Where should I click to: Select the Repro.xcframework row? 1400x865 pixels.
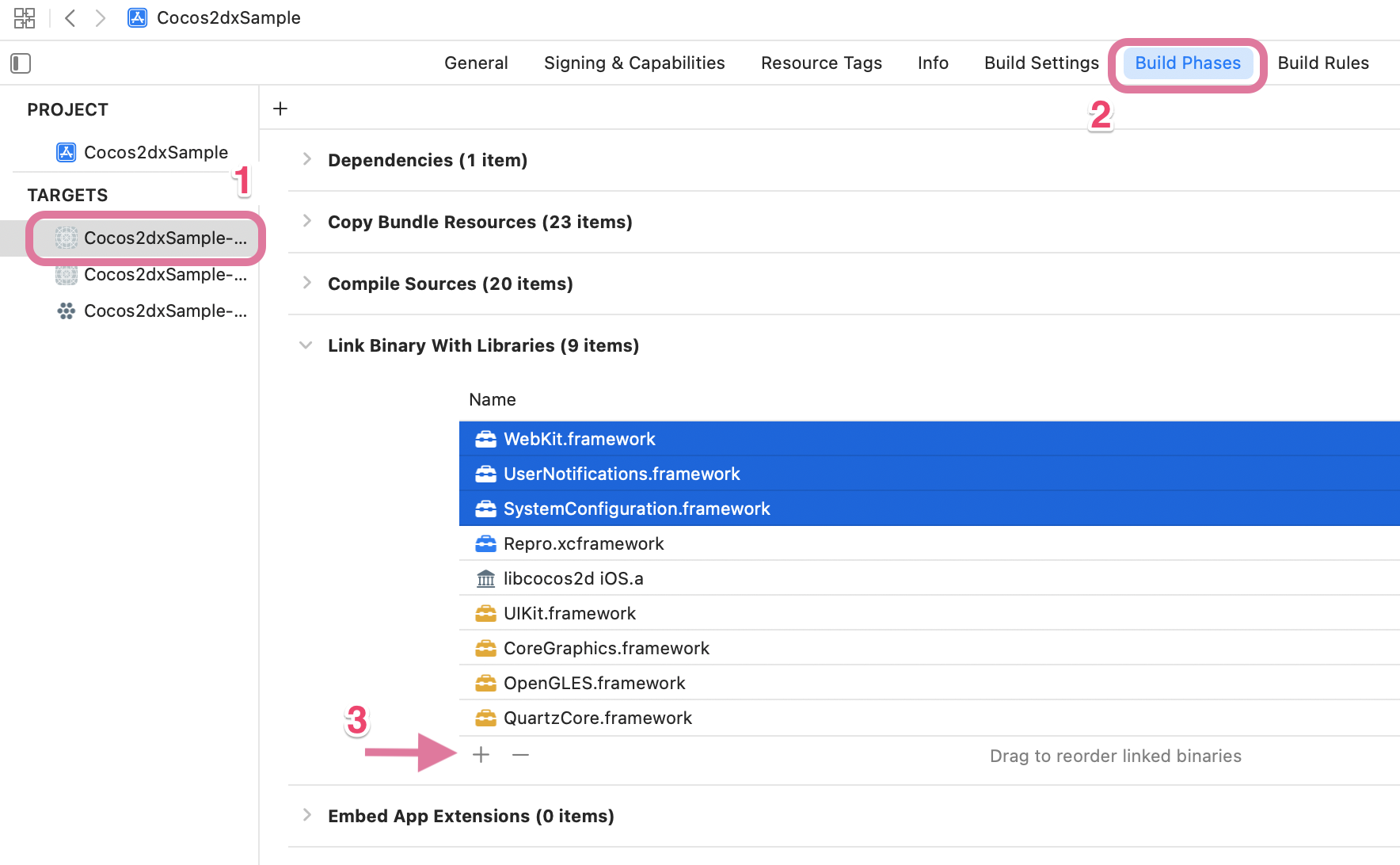coord(930,543)
